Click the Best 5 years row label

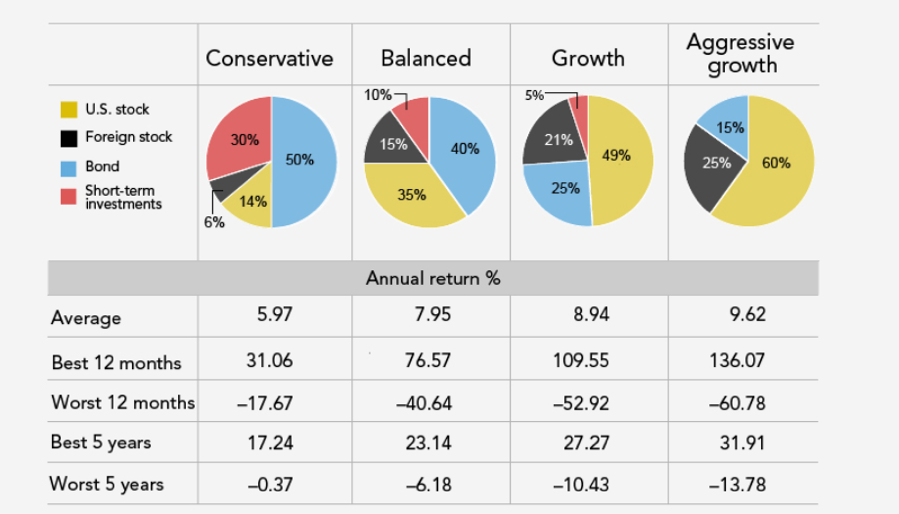pos(101,443)
